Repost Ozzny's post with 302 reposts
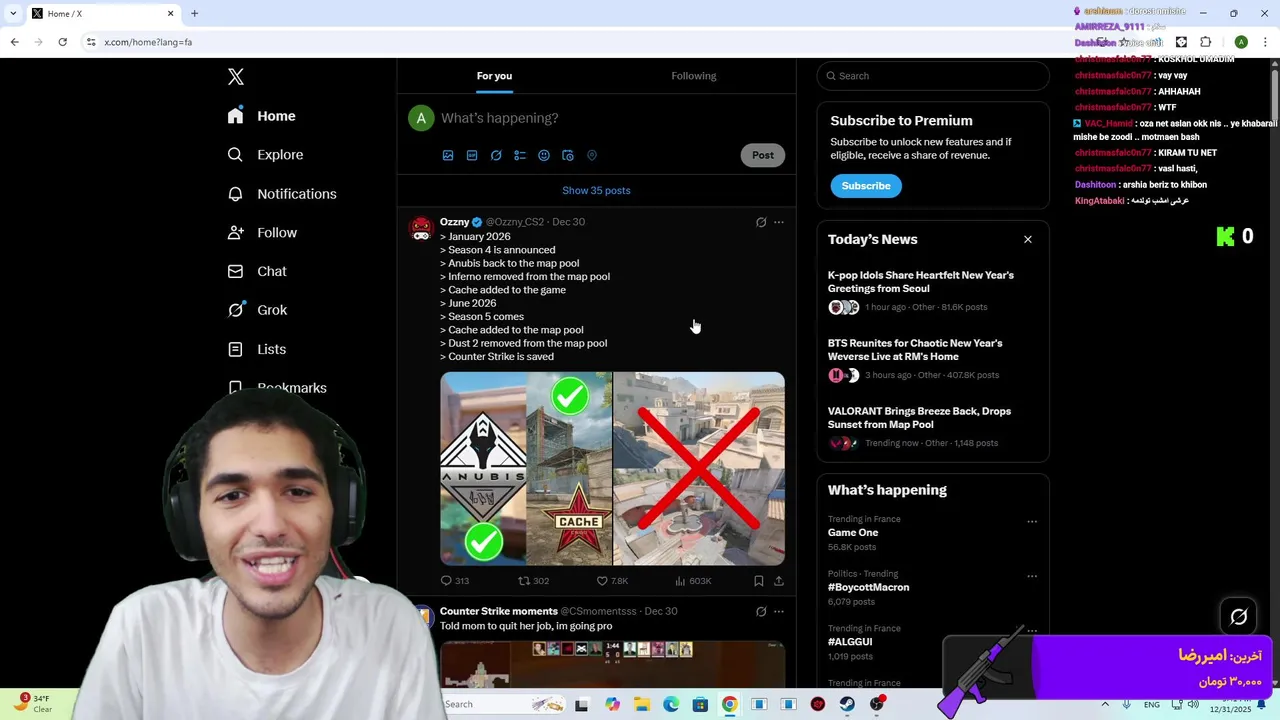This screenshot has height=720, width=1280. pos(533,581)
